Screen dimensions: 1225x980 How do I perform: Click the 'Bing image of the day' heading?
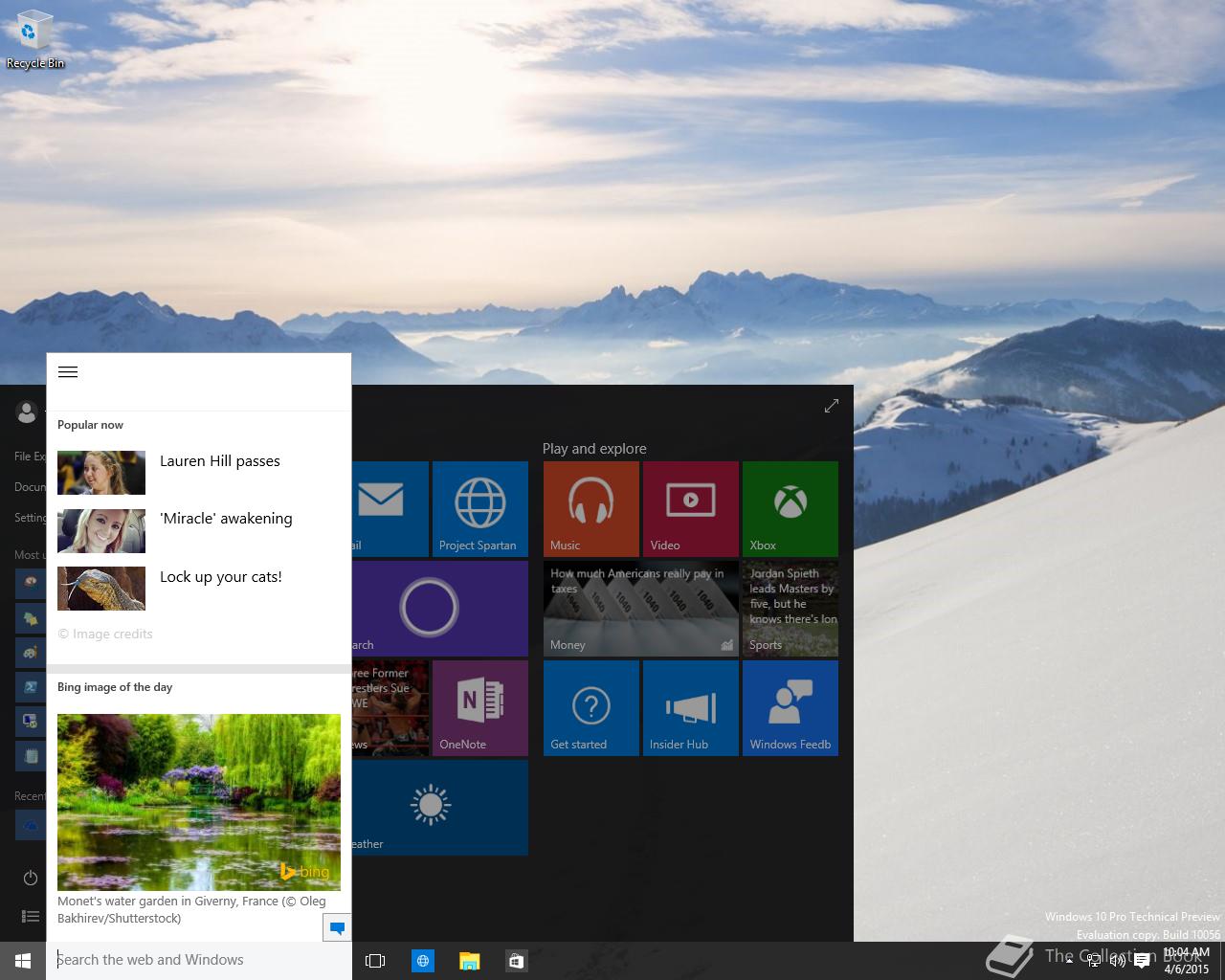click(115, 687)
